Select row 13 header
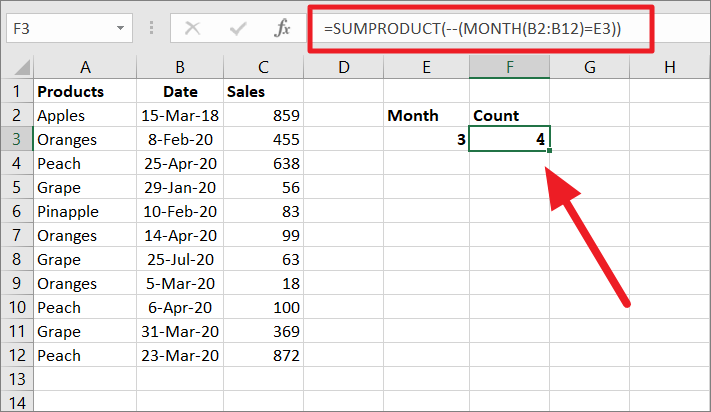711x412 pixels. coord(17,379)
